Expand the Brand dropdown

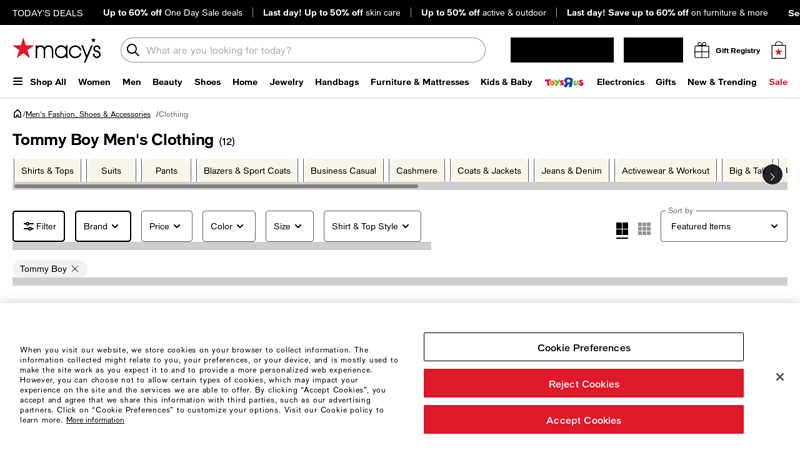click(102, 226)
